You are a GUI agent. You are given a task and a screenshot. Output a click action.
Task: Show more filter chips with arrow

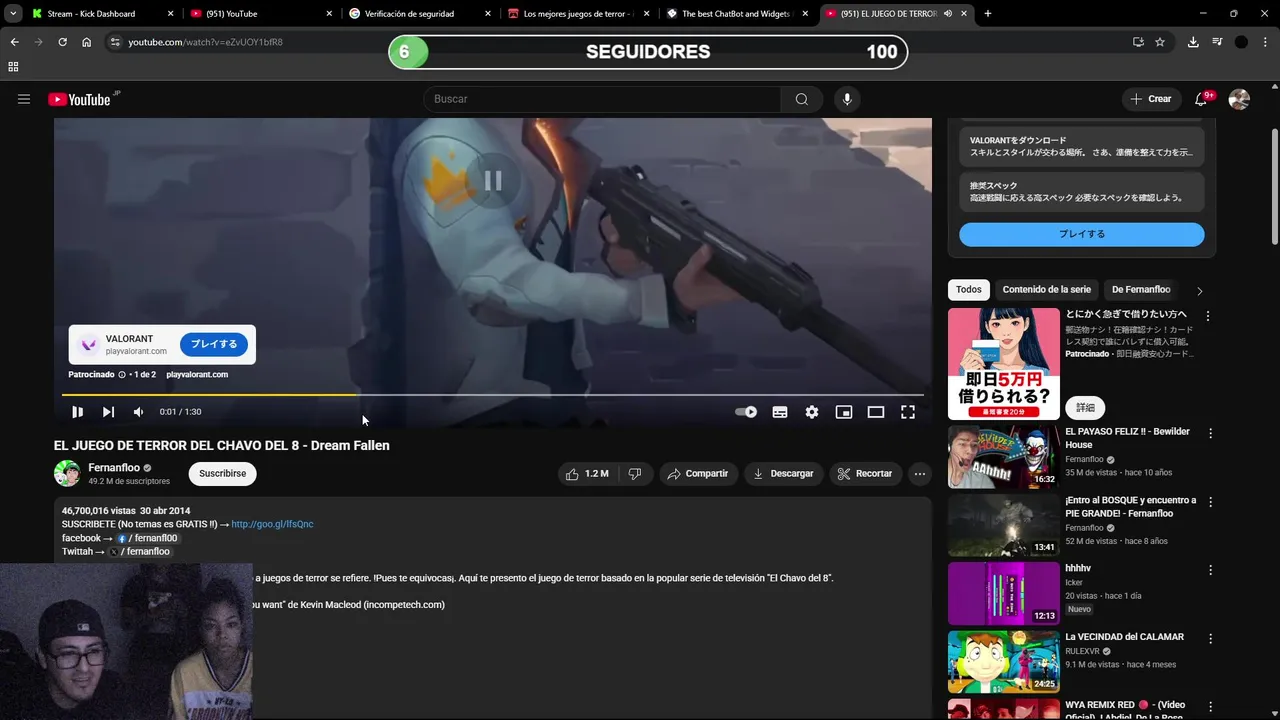1200,291
